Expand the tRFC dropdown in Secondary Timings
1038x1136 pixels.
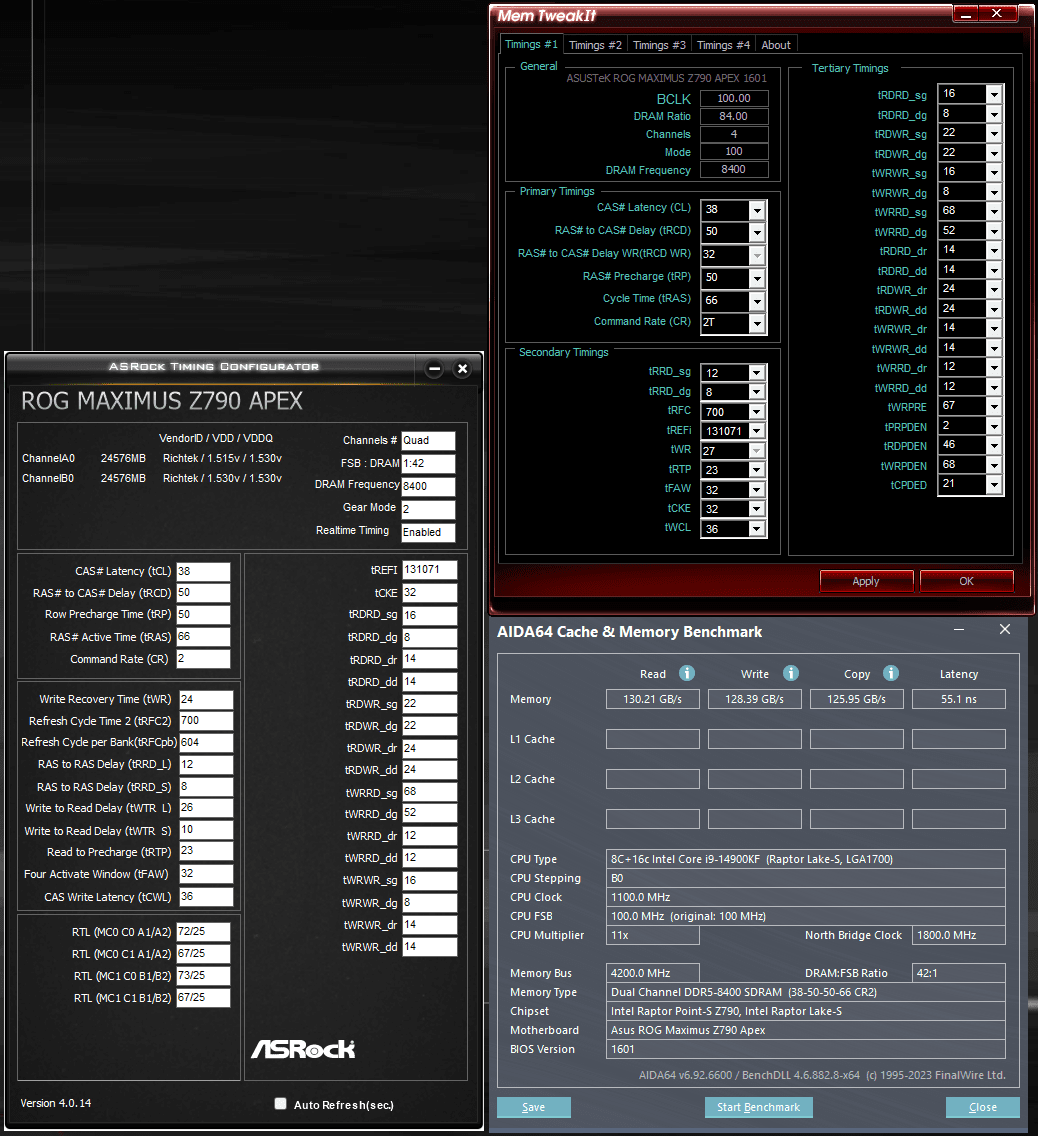757,412
